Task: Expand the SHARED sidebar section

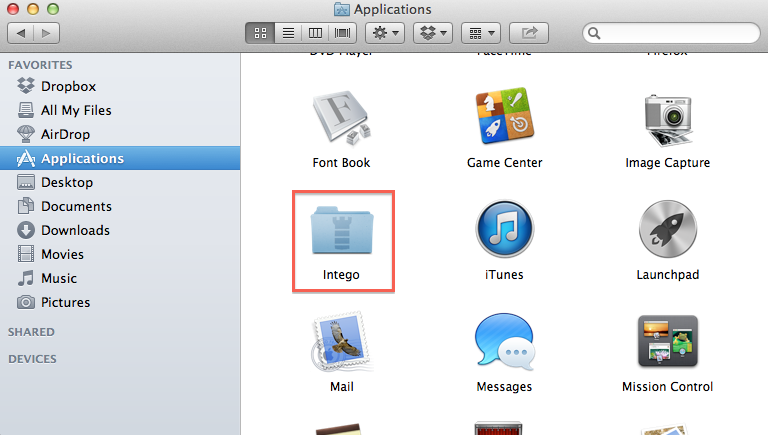Action: (31, 332)
